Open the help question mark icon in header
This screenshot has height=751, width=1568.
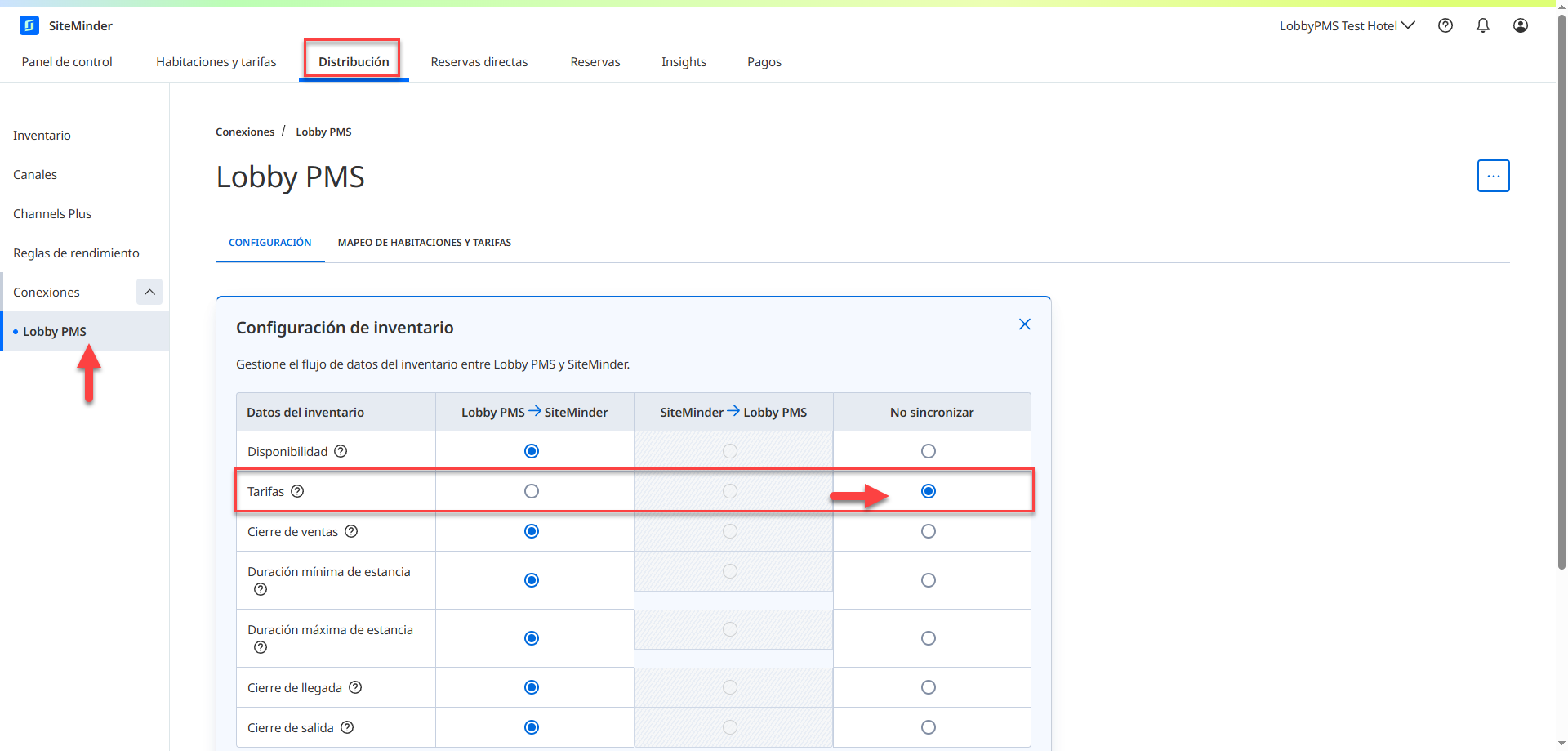tap(1445, 25)
